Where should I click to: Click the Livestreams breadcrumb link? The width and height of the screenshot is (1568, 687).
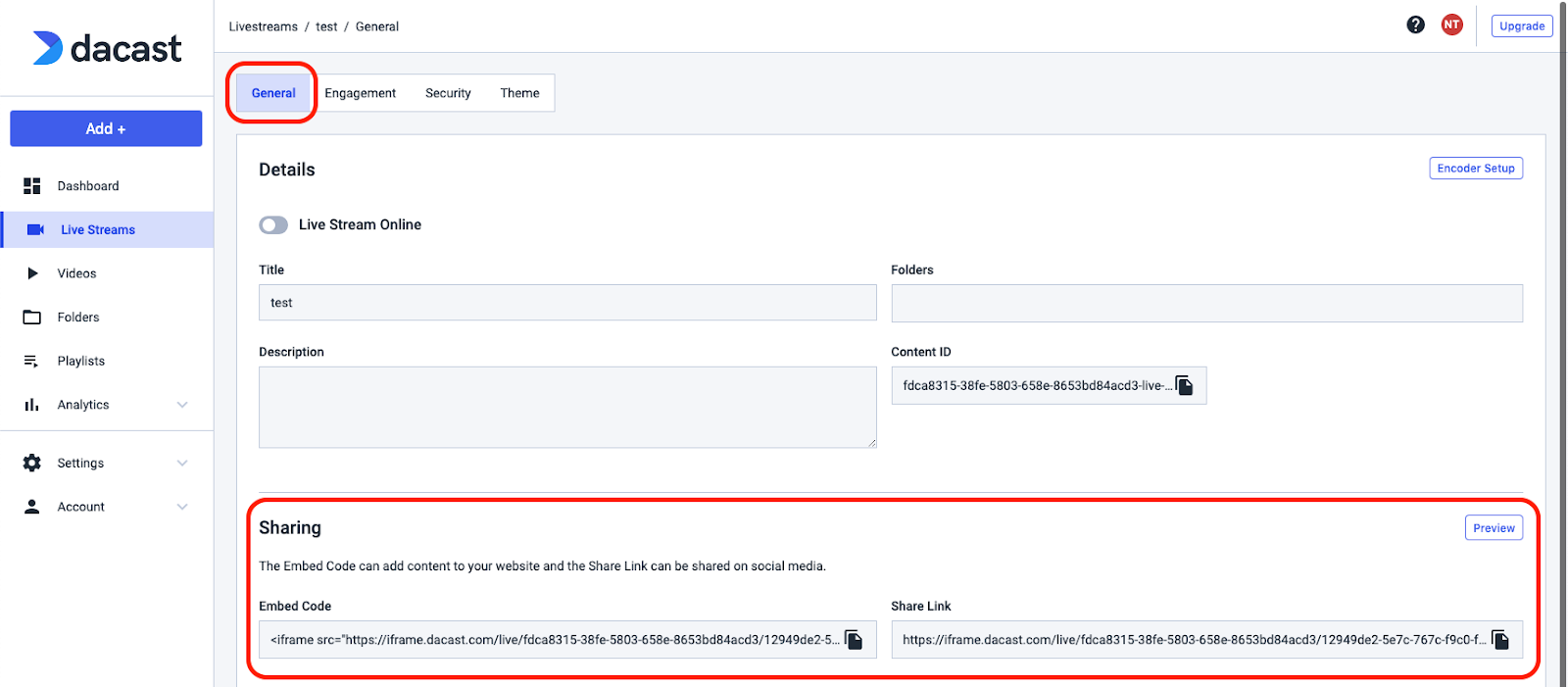point(263,26)
